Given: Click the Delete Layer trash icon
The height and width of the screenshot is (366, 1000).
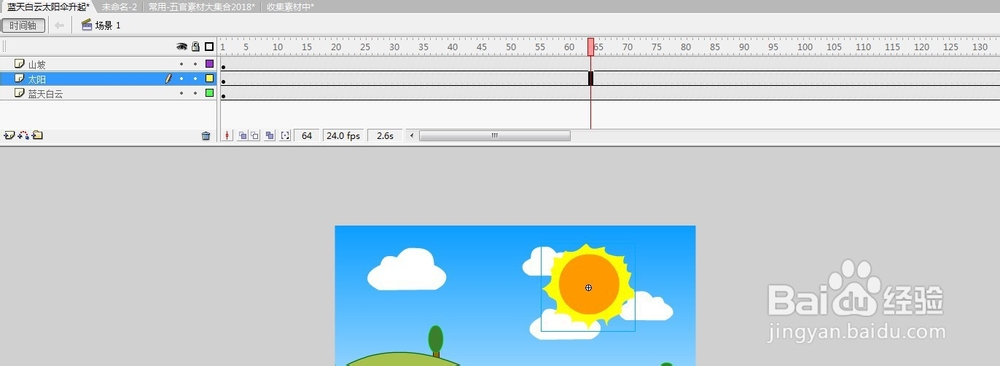Looking at the screenshot, I should point(205,136).
